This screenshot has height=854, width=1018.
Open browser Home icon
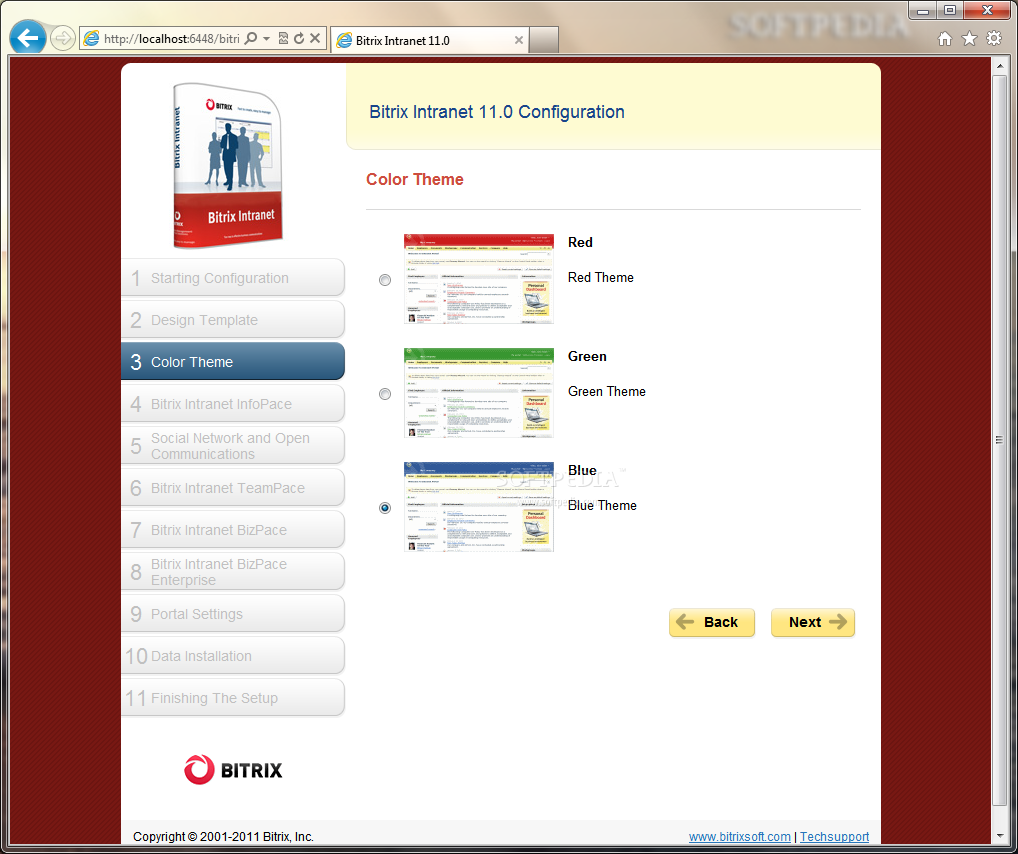pyautogui.click(x=945, y=39)
